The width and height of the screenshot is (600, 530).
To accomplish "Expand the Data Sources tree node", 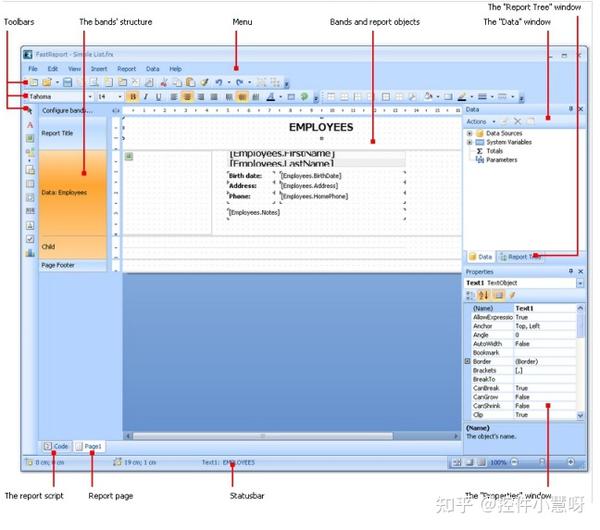I will pos(470,134).
